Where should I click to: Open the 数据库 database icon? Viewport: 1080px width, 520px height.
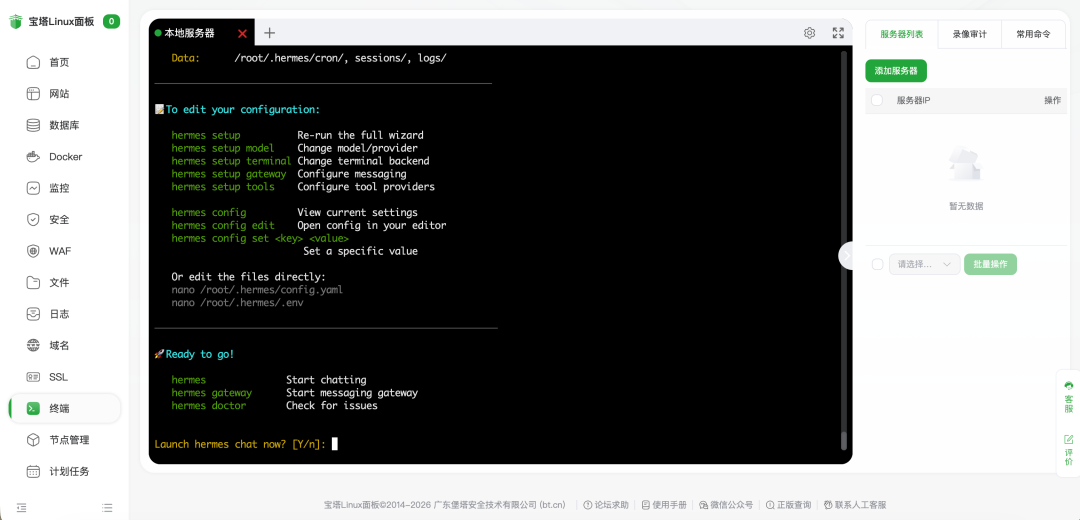tap(33, 125)
